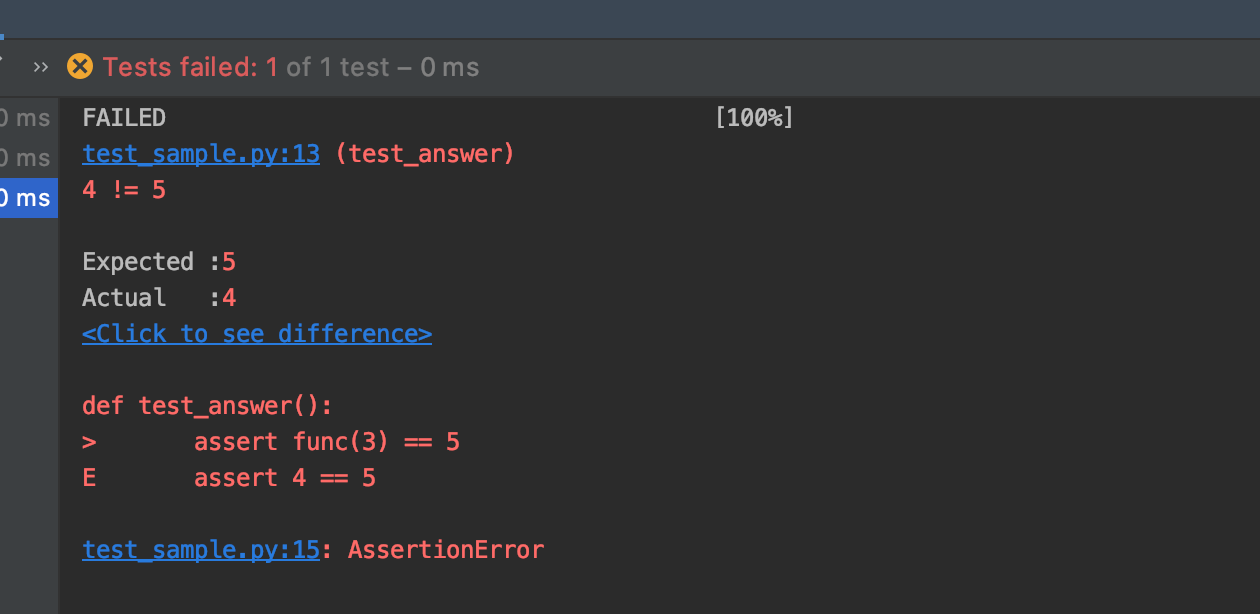
Task: Jump to the test_sample.py:15 link
Action: click(x=200, y=550)
